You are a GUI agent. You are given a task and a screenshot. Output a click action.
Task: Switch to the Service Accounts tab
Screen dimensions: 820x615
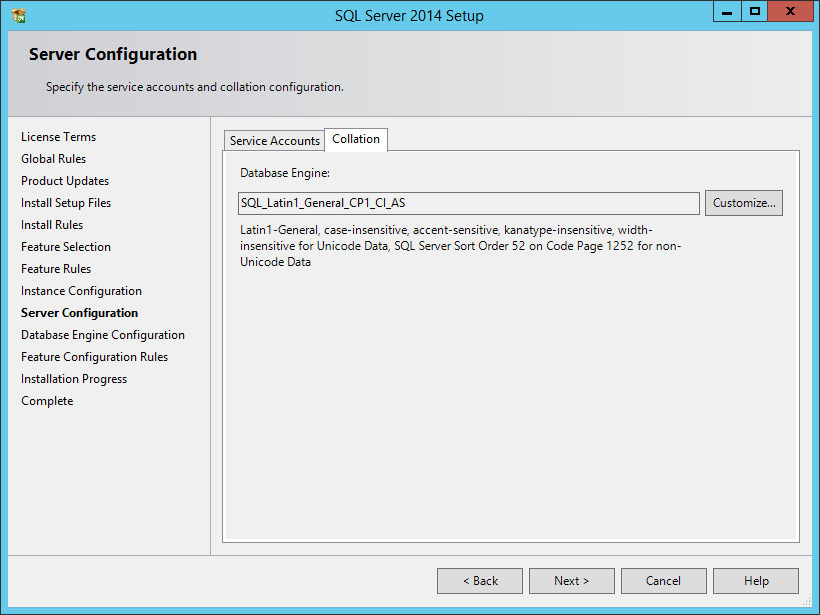pos(275,141)
